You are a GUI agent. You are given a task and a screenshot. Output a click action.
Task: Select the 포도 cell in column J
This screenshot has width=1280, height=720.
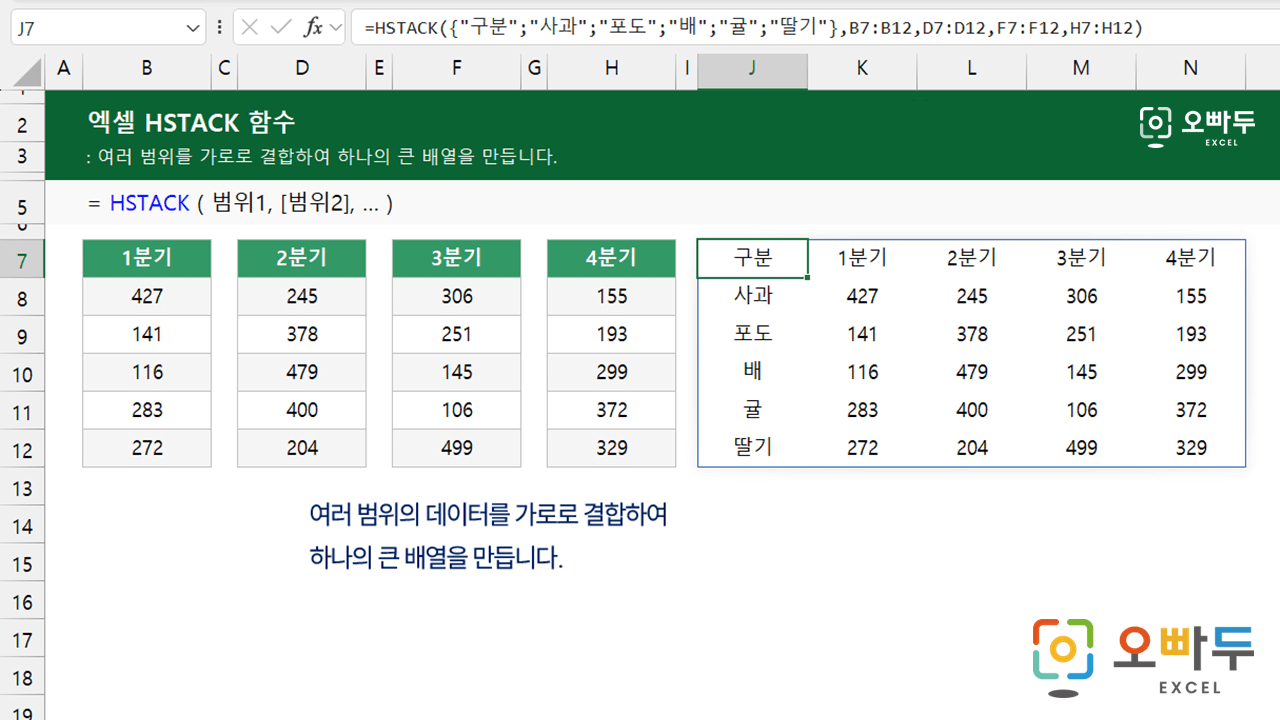click(x=753, y=334)
